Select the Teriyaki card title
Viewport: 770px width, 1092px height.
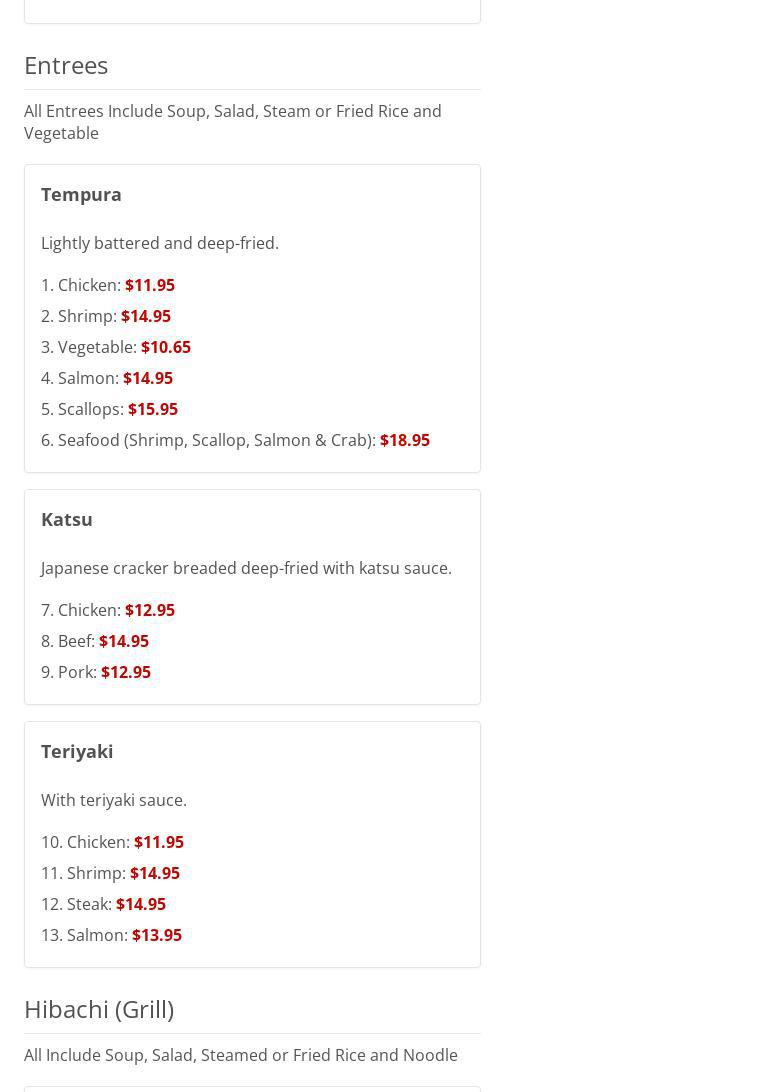pyautogui.click(x=77, y=751)
